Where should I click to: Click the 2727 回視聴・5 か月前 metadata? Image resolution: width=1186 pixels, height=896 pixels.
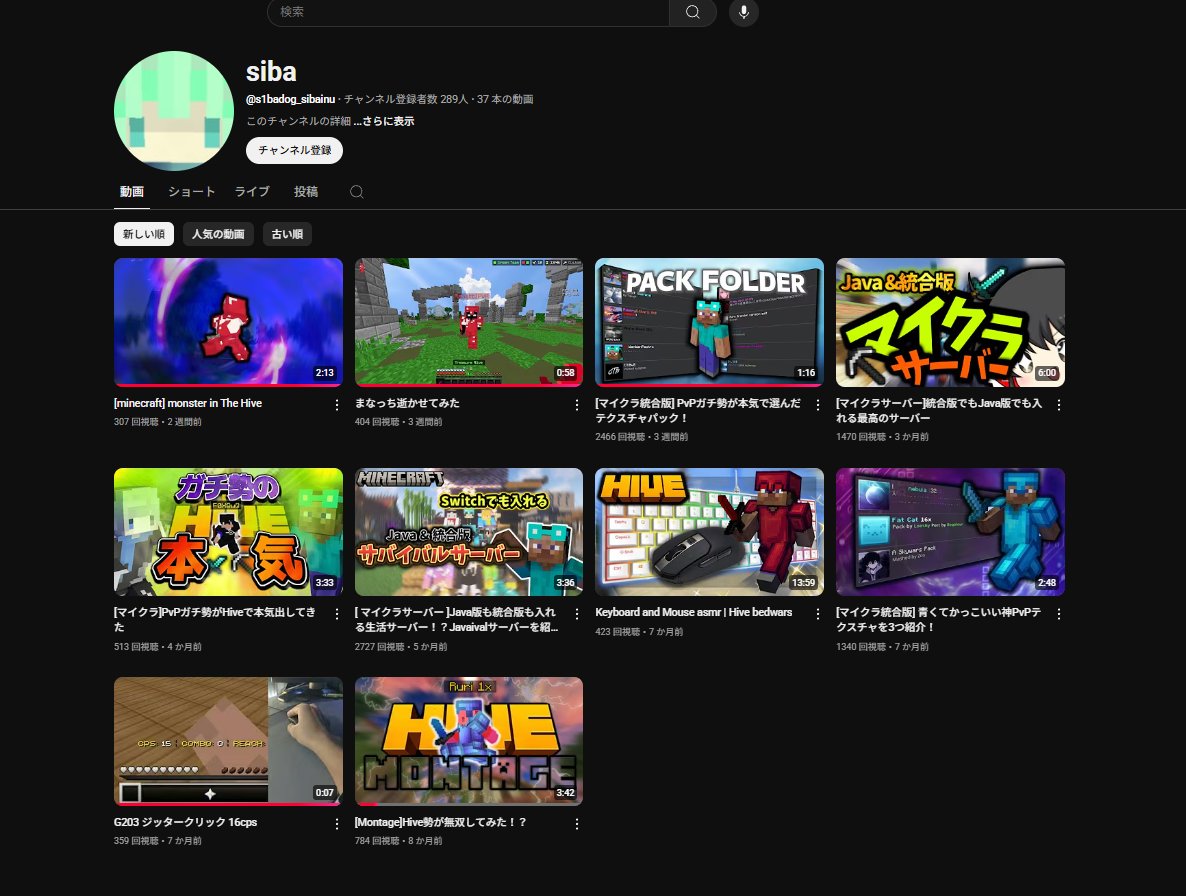pos(401,647)
